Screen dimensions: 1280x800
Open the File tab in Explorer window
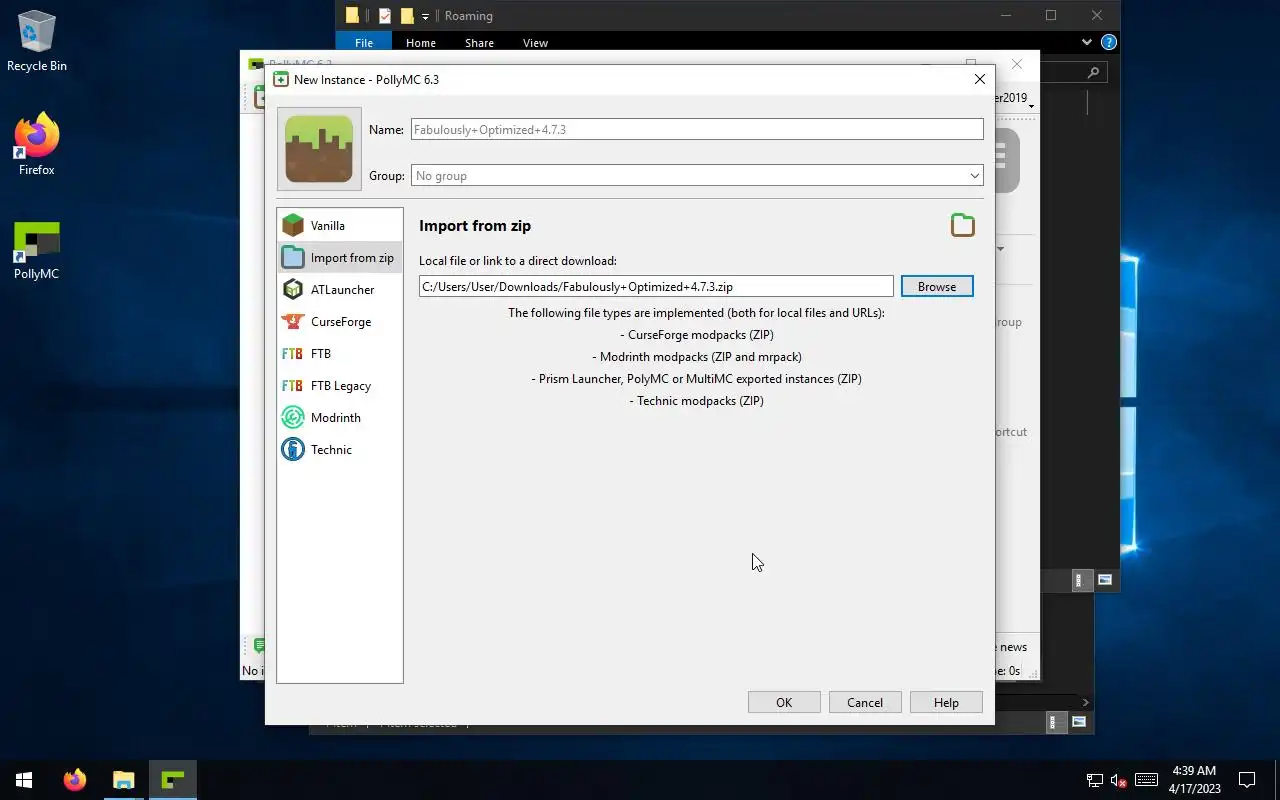364,43
